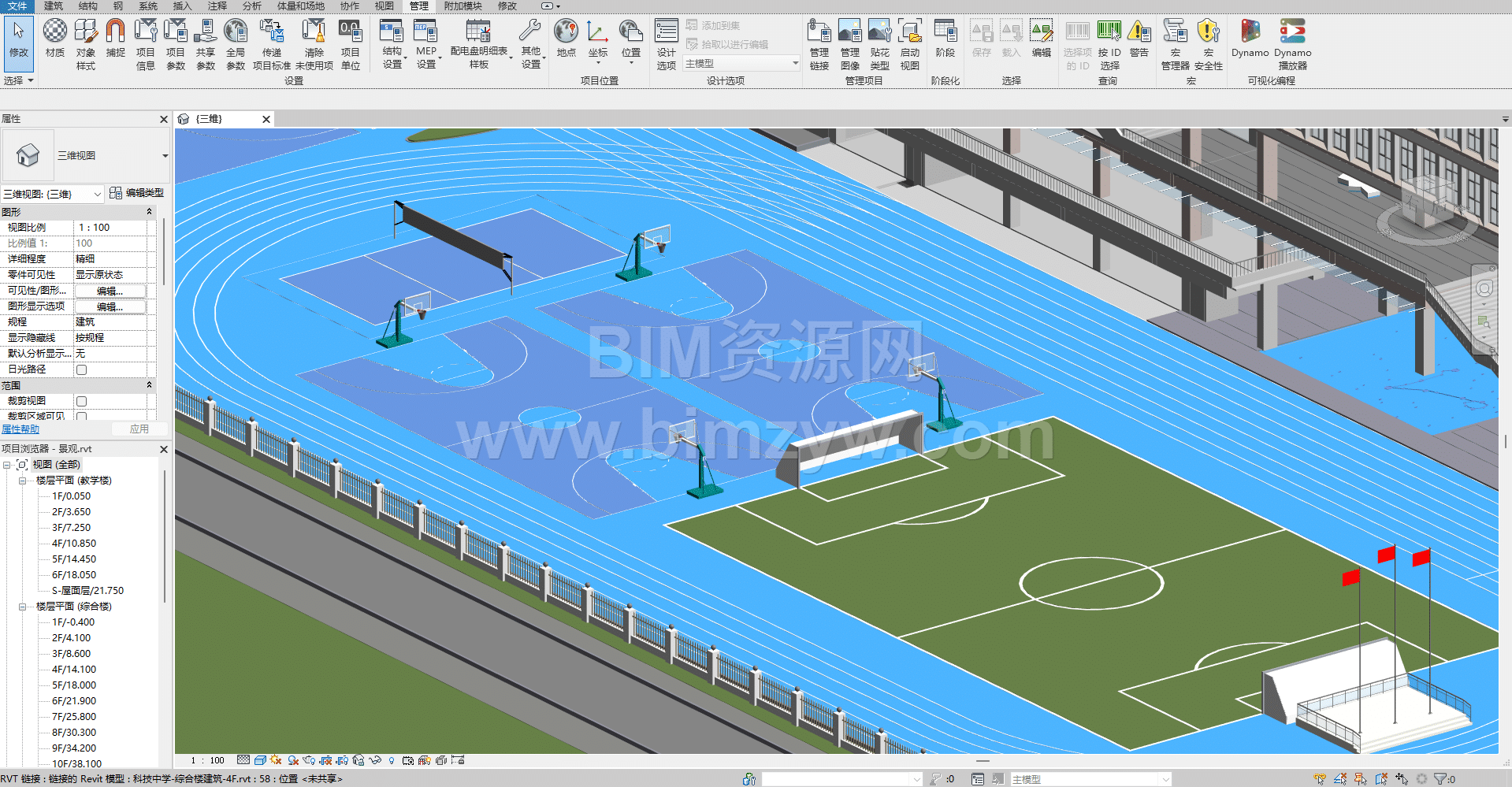Open Project Units (项目单位) tool

[x=350, y=45]
